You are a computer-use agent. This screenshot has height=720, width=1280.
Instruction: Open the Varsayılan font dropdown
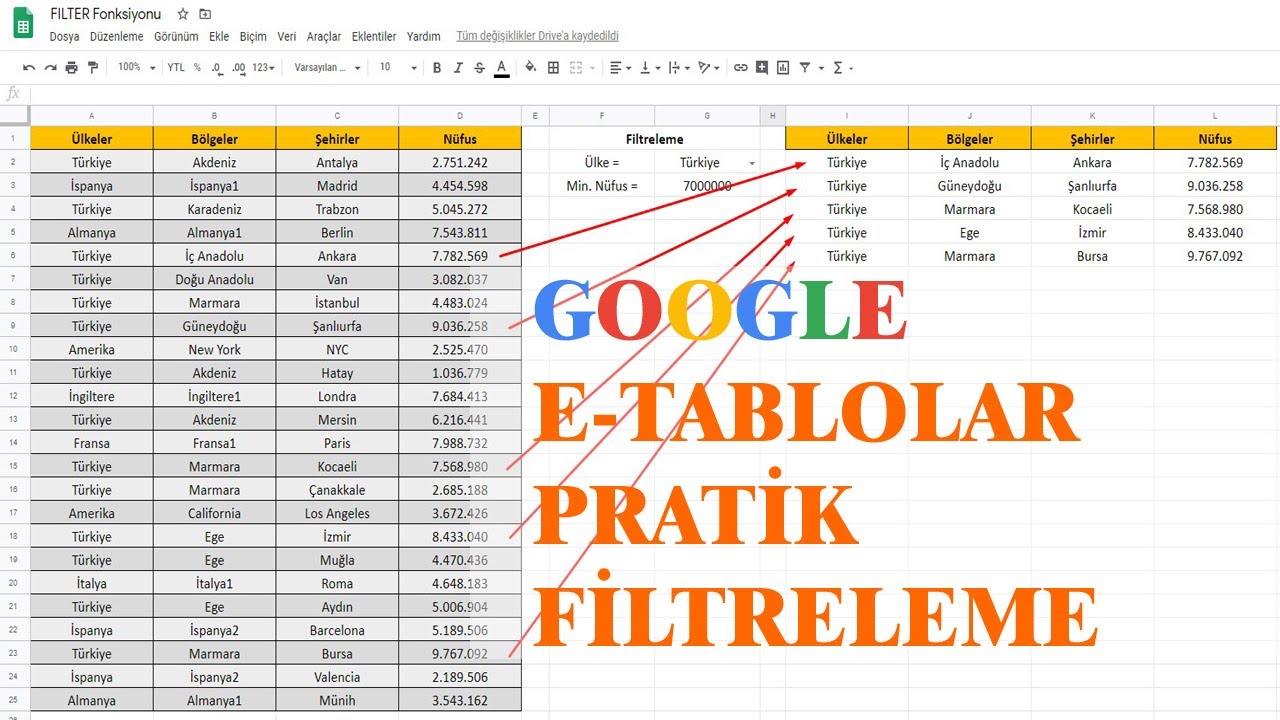click(328, 68)
